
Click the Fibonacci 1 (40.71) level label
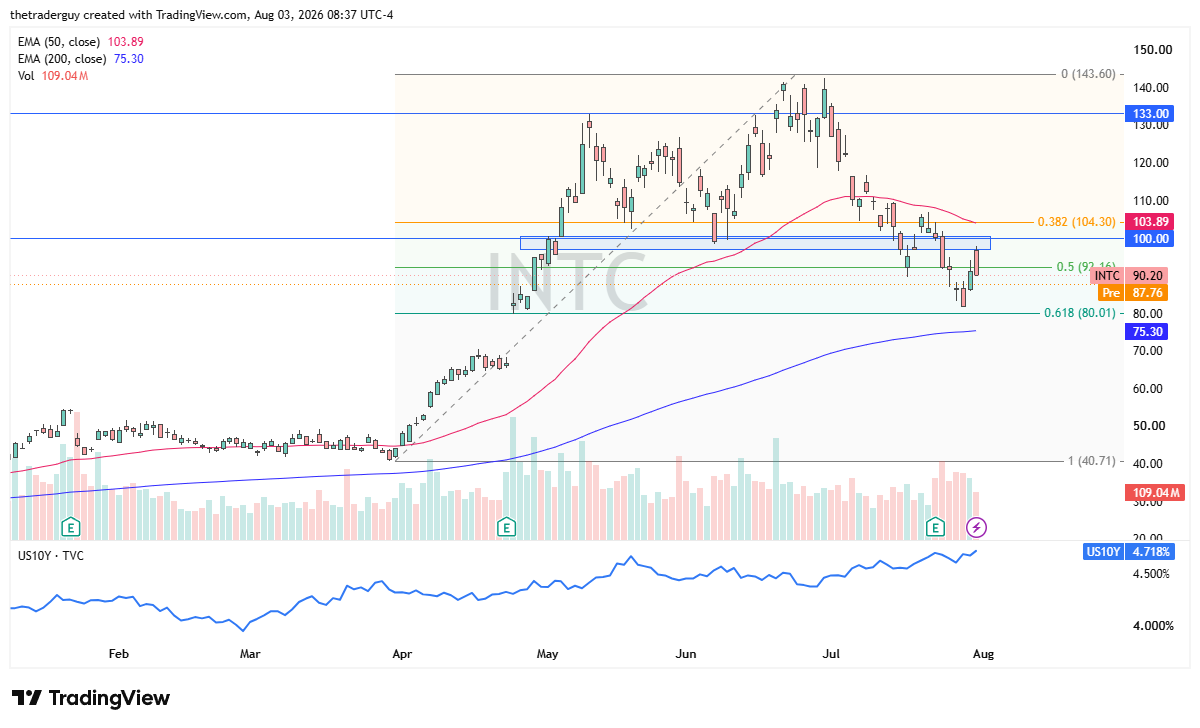pos(1092,461)
